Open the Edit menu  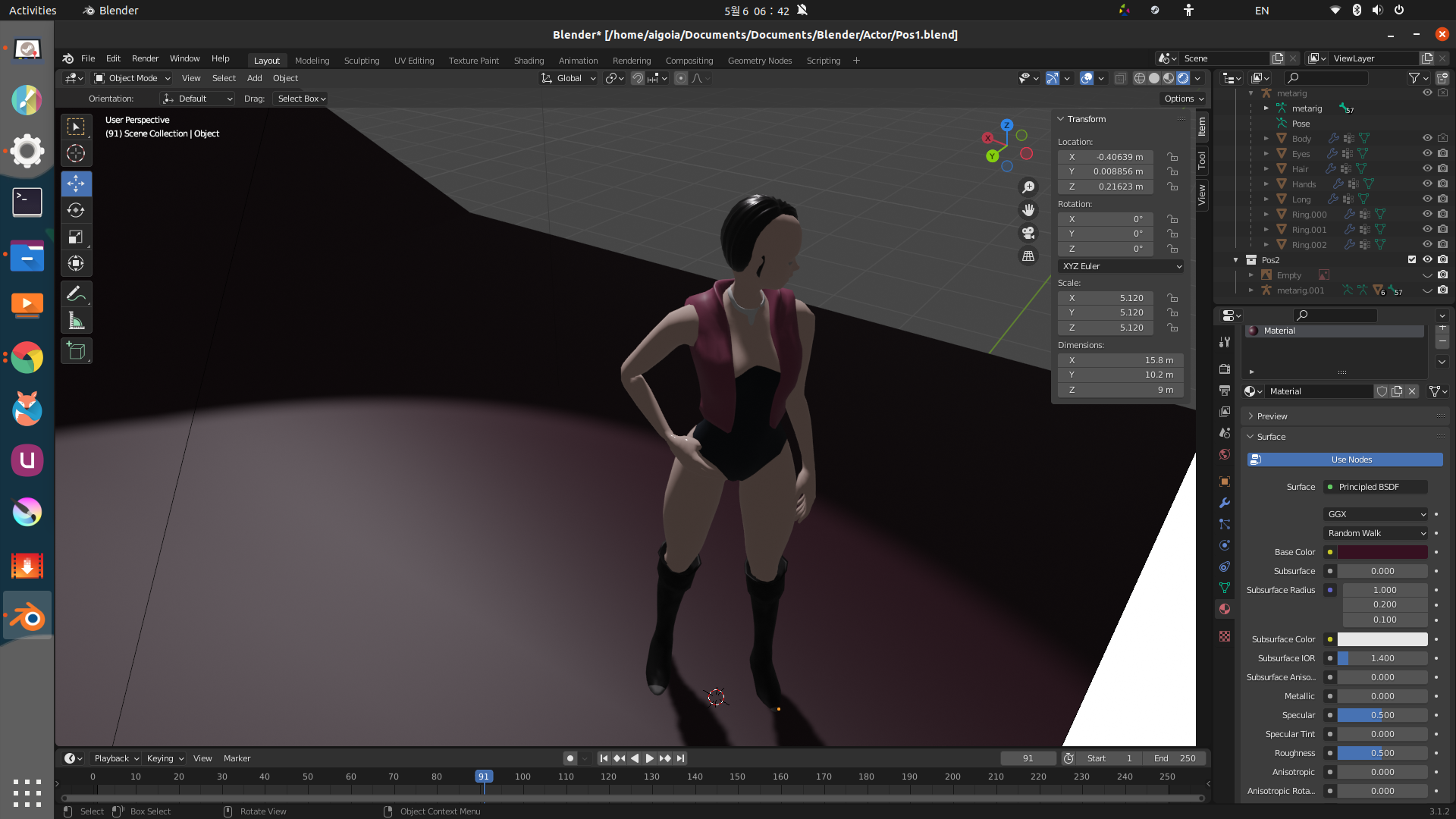(113, 58)
